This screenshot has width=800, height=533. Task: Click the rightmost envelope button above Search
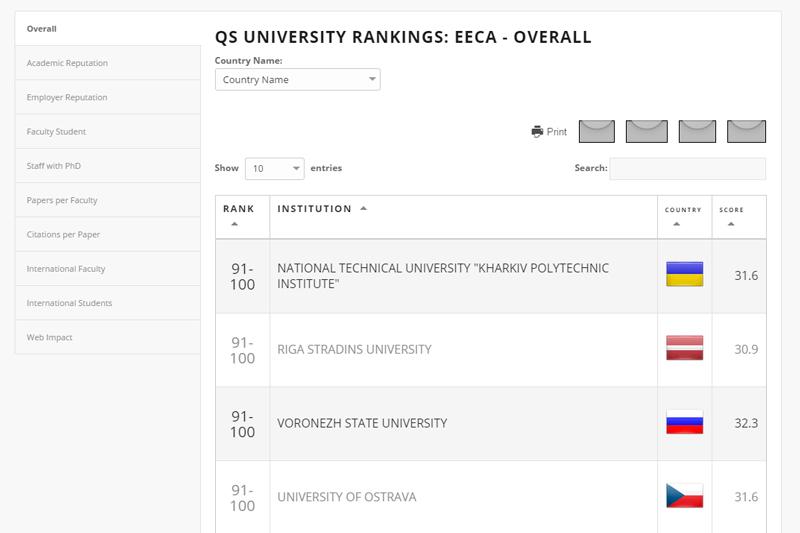[x=745, y=131]
